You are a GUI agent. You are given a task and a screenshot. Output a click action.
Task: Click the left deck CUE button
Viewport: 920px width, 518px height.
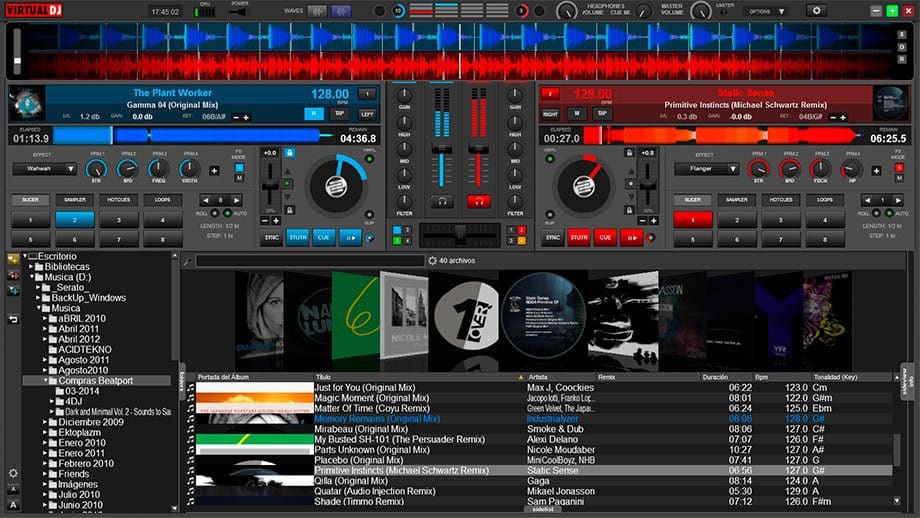click(323, 238)
